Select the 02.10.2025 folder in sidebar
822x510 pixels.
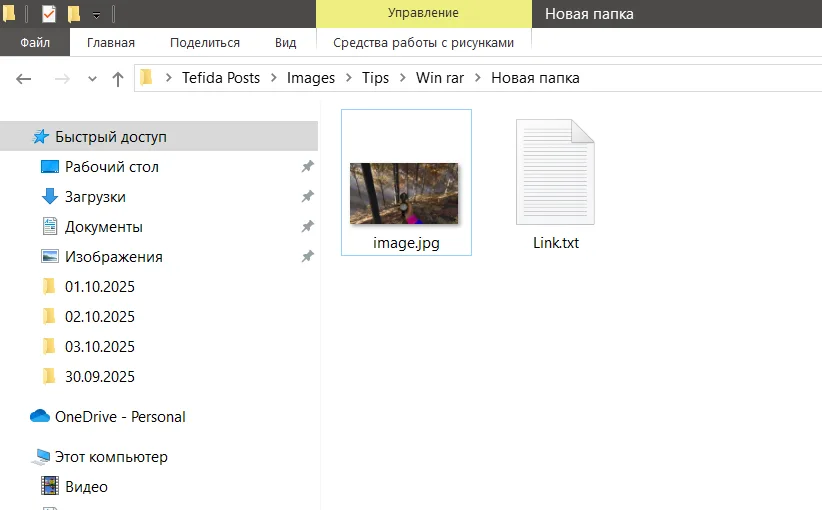coord(99,317)
